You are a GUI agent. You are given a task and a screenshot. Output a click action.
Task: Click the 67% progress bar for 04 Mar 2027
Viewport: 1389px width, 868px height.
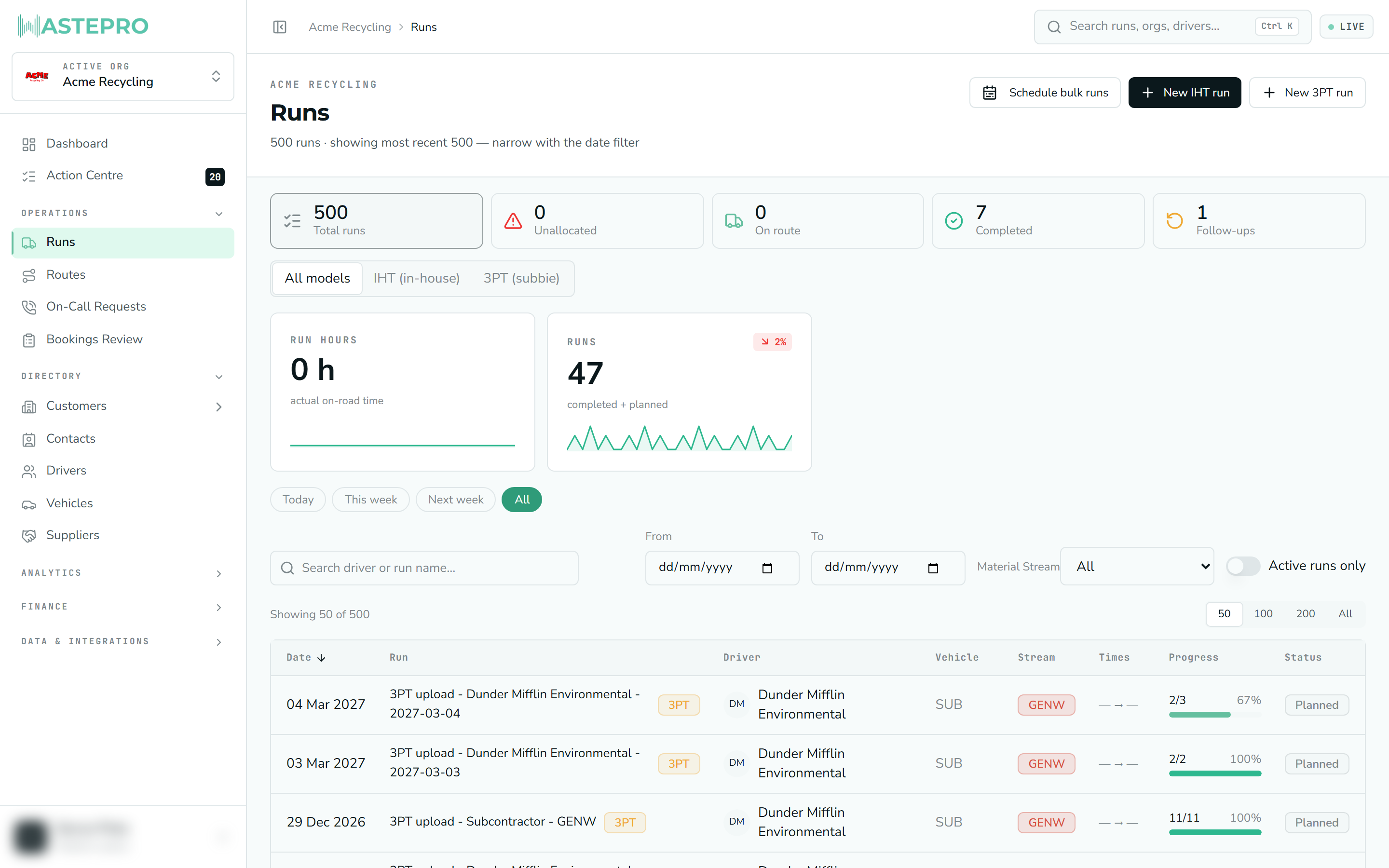(1214, 715)
